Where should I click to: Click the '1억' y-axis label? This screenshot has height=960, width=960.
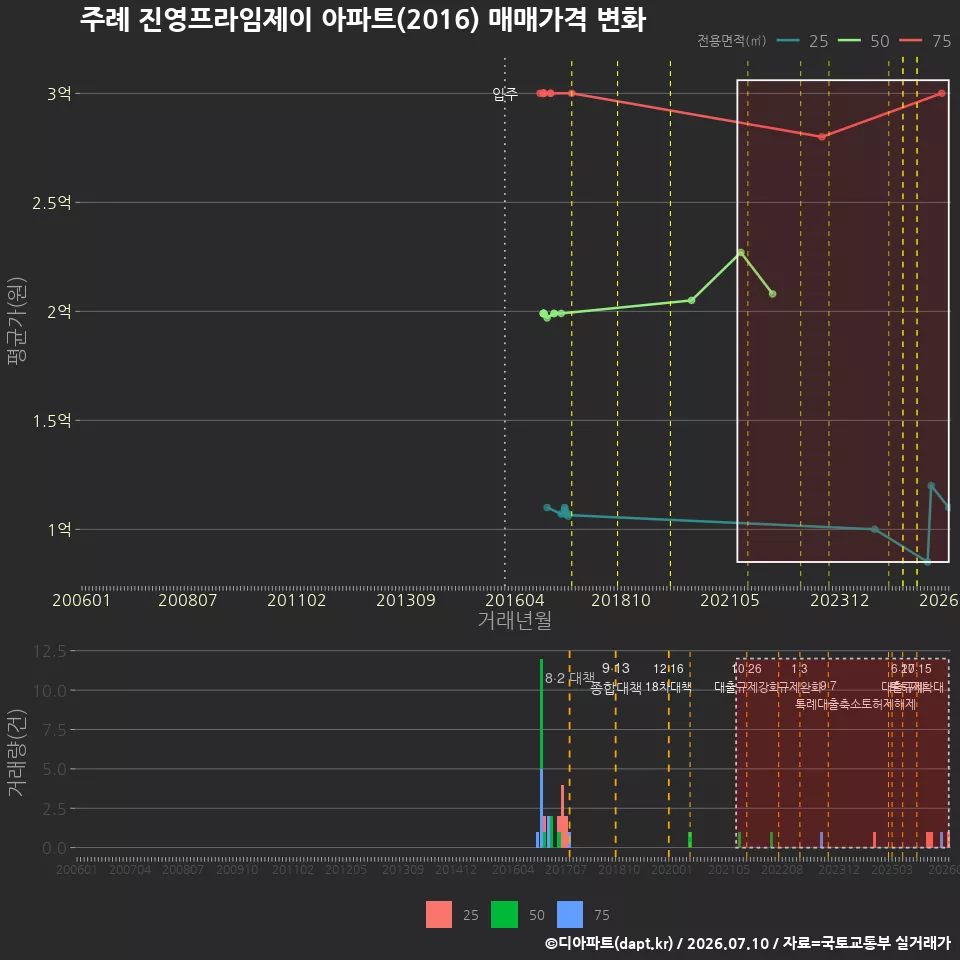[59, 530]
